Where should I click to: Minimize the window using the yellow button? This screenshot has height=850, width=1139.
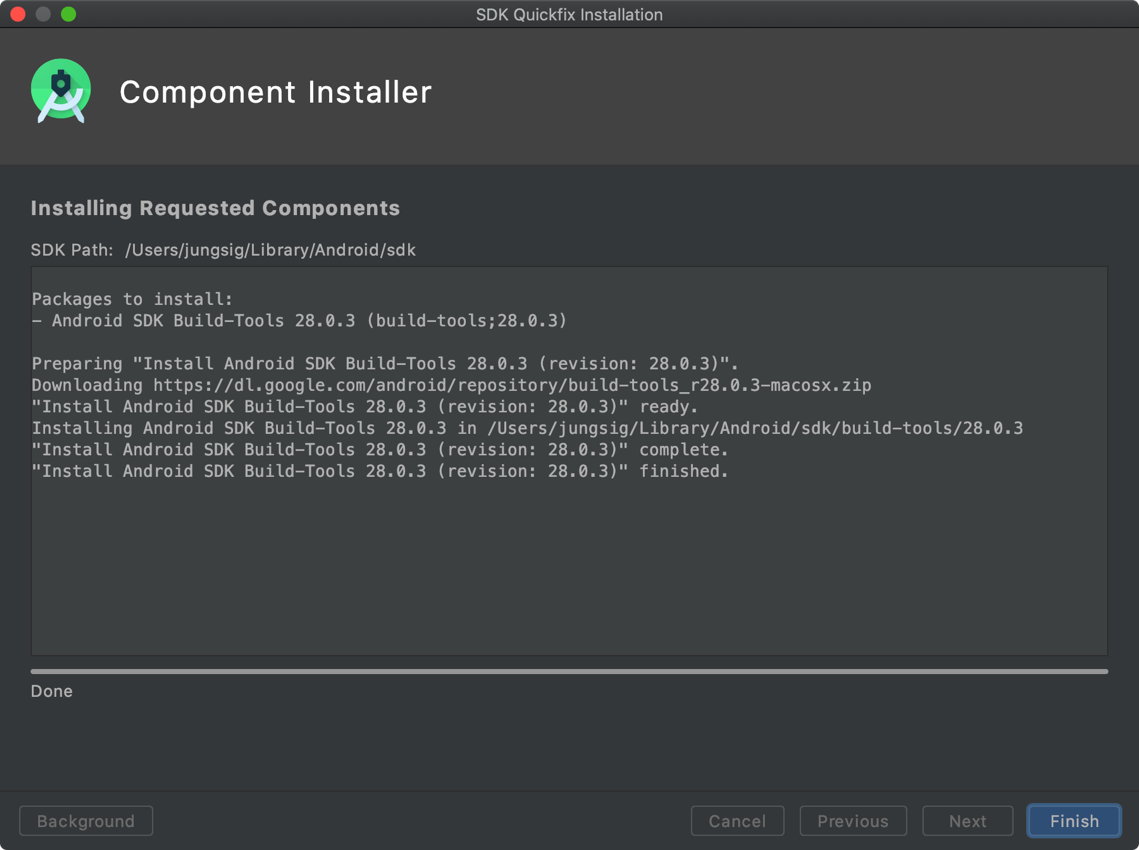pyautogui.click(x=44, y=14)
